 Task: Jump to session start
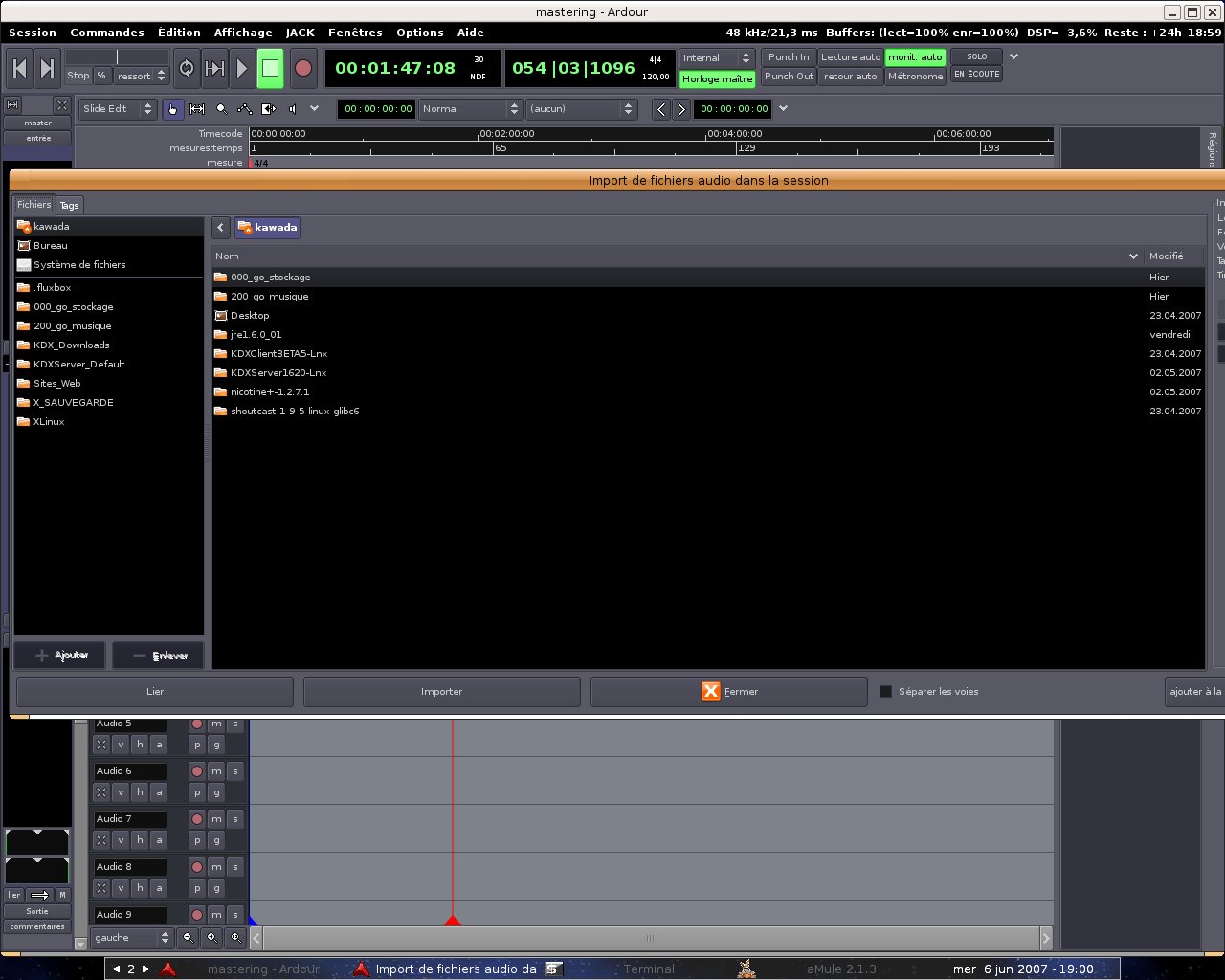pyautogui.click(x=19, y=68)
